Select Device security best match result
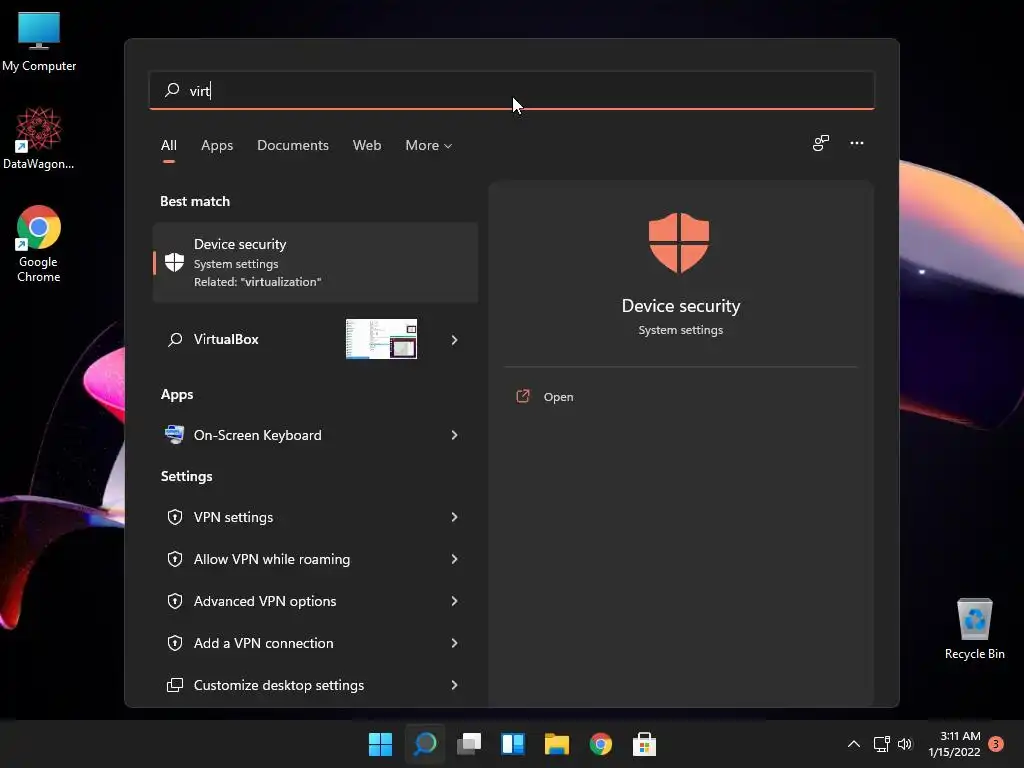Image resolution: width=1024 pixels, height=768 pixels. 315,263
